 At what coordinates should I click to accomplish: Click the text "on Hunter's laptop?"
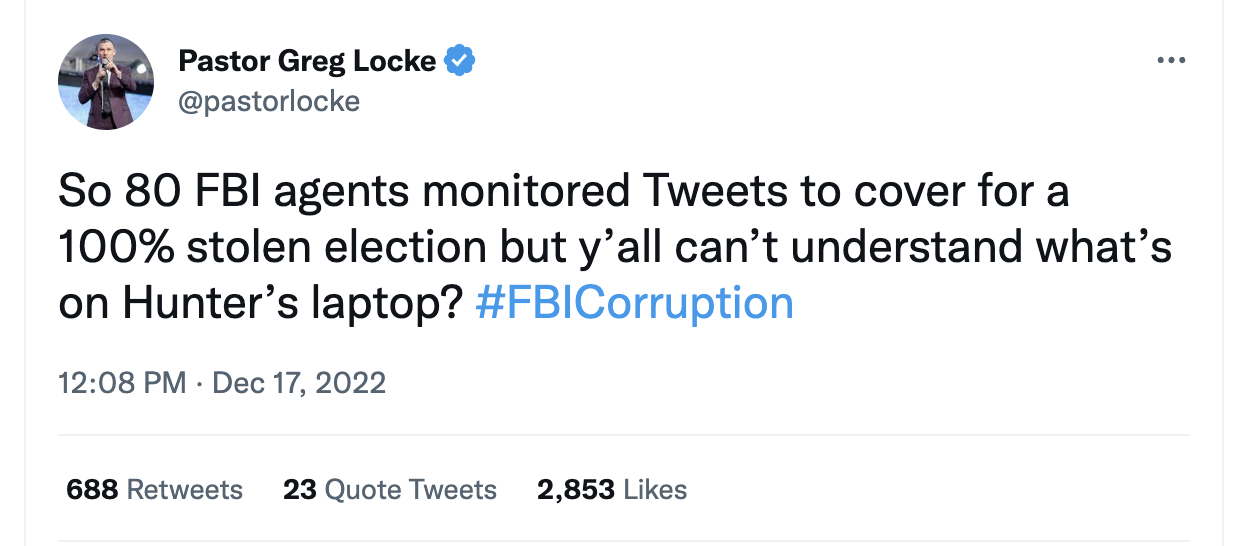(x=260, y=303)
